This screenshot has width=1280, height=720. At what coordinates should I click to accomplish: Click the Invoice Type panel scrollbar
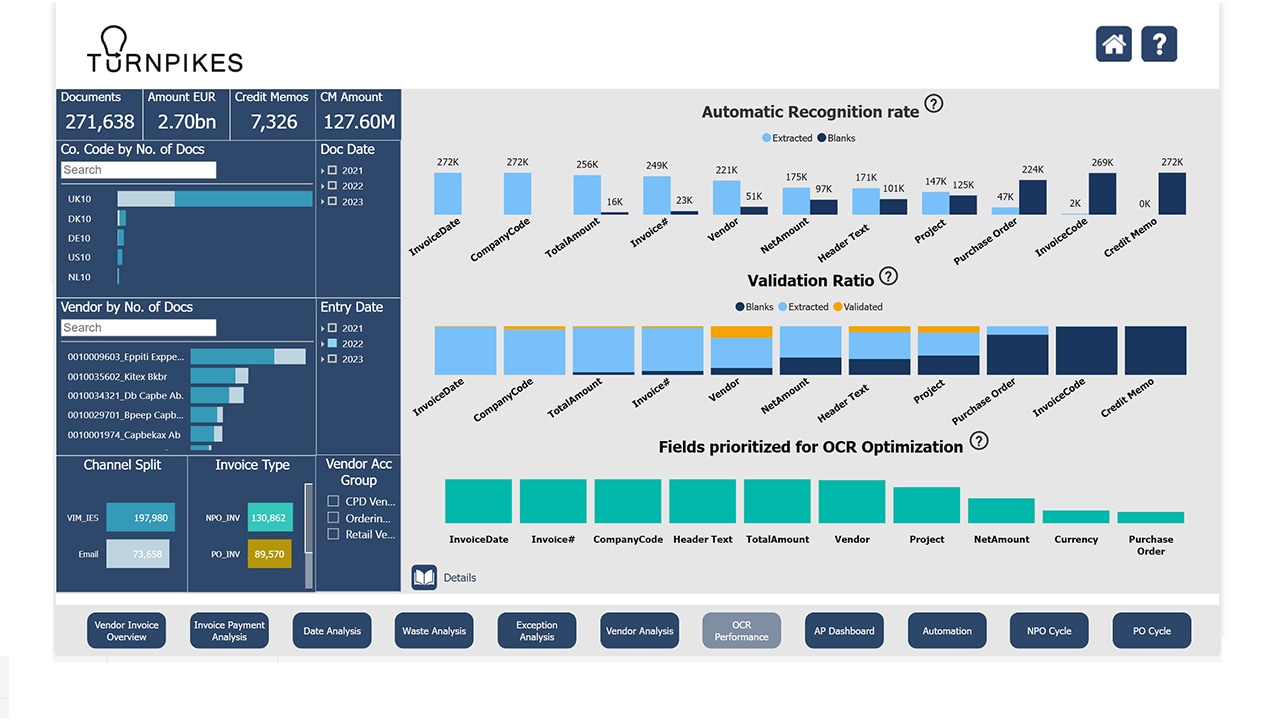309,535
